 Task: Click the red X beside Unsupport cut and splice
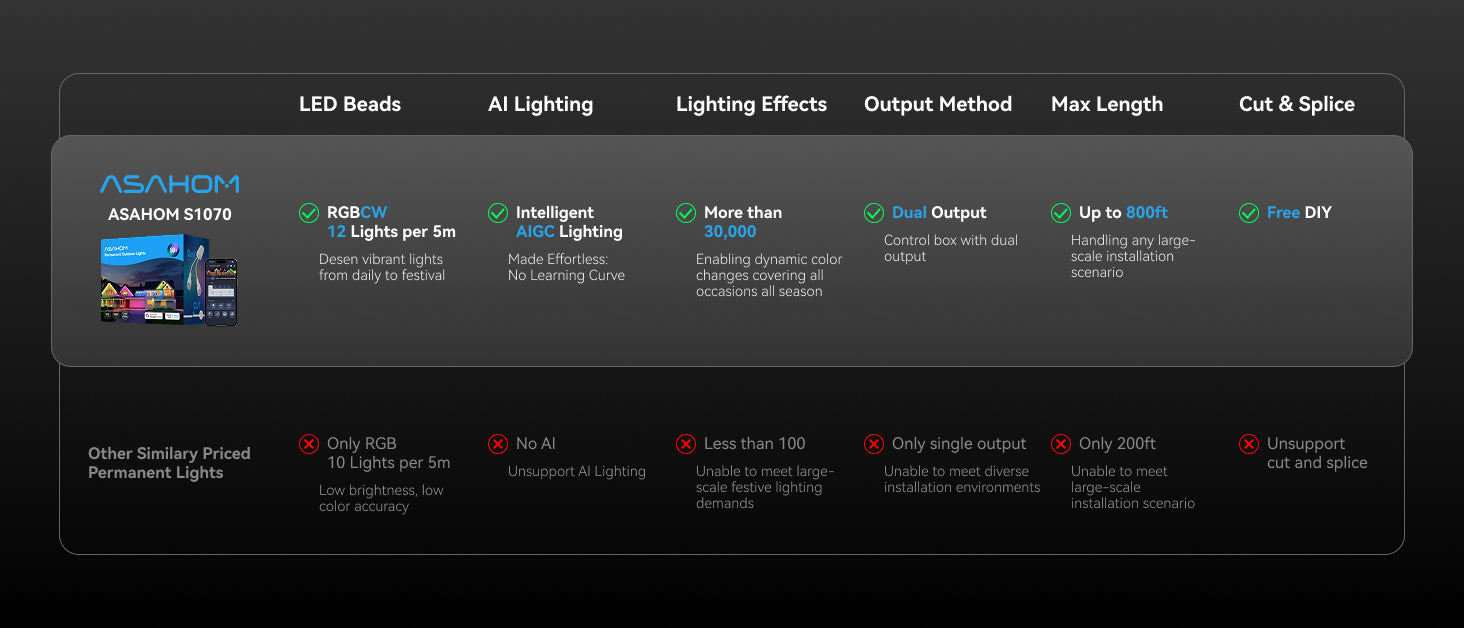pyautogui.click(x=1249, y=444)
